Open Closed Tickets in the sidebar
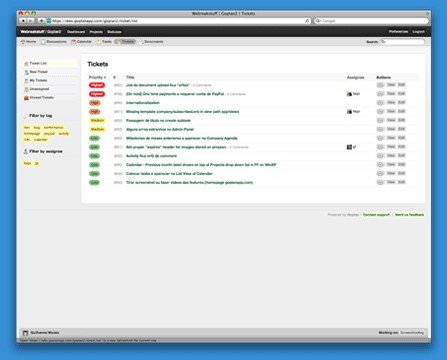The height and width of the screenshot is (360, 447). tap(49, 98)
